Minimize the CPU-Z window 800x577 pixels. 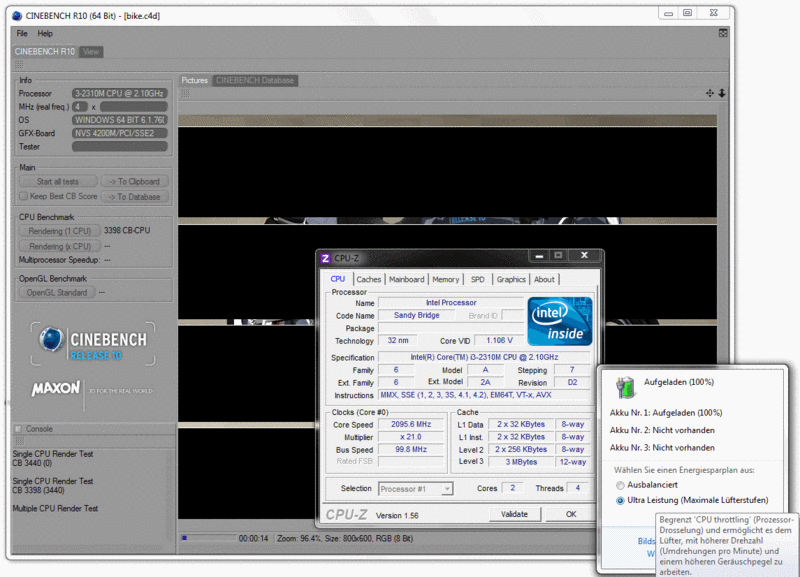click(539, 256)
